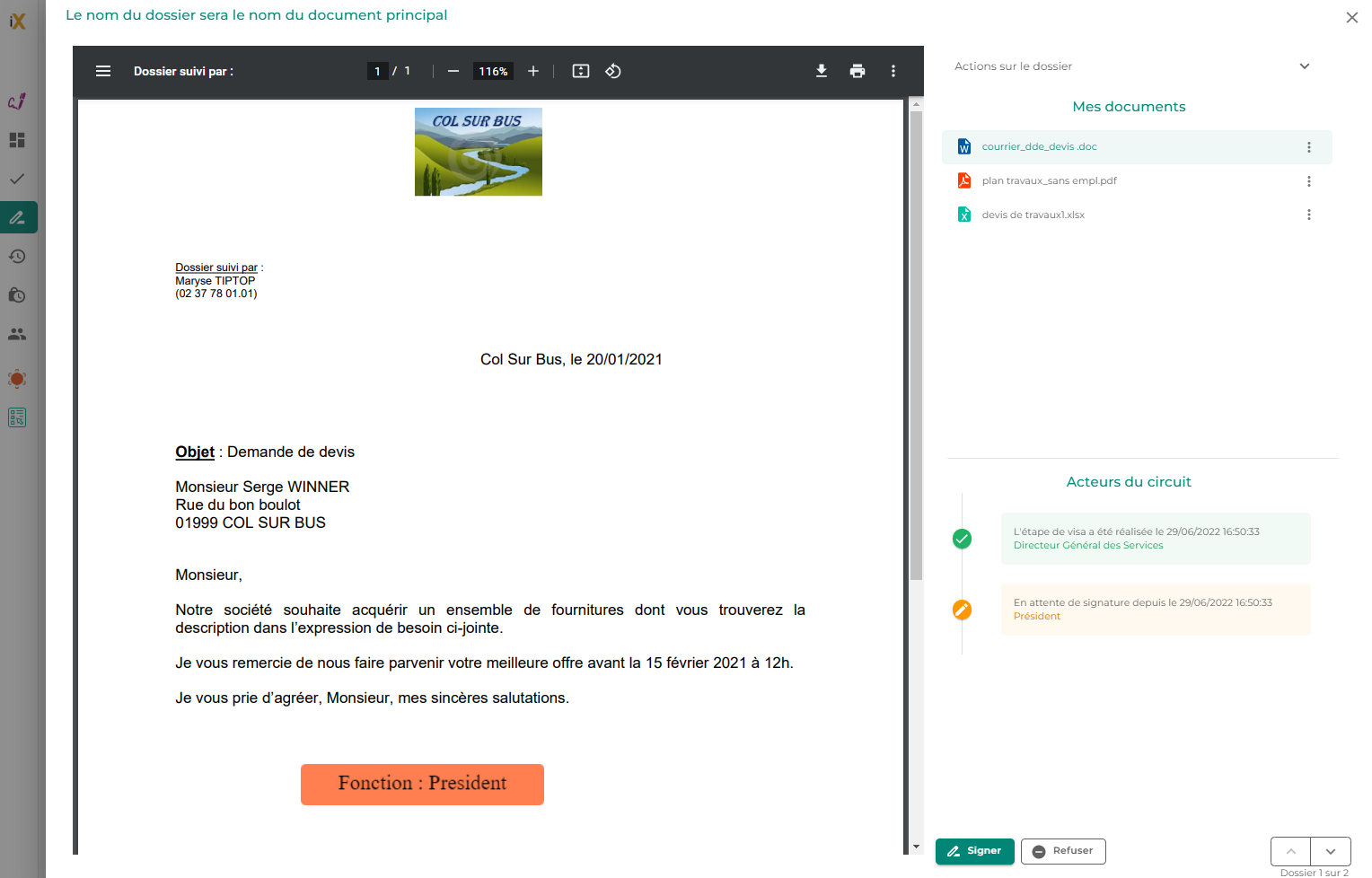Screen dimensions: 1372x878
Task: Click the PDF scrollbar down arrow
Action: pyautogui.click(x=916, y=847)
